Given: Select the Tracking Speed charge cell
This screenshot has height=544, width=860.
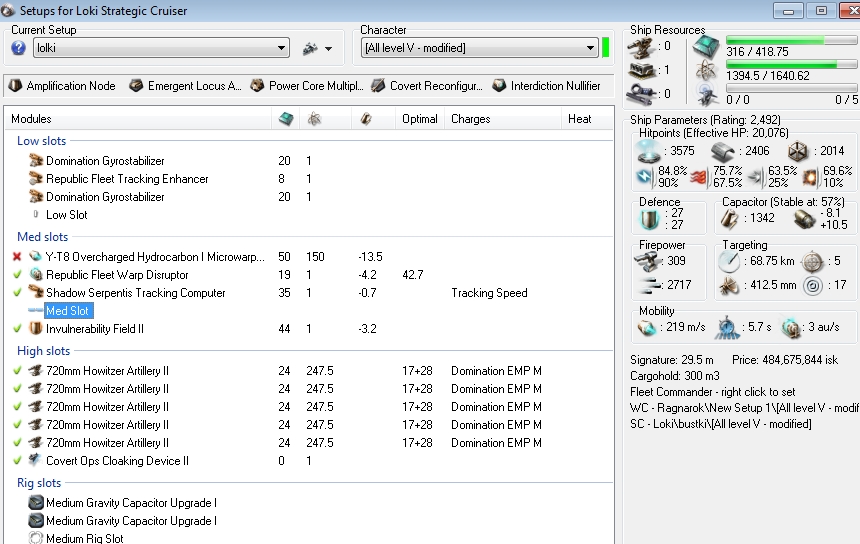Looking at the screenshot, I should pyautogui.click(x=489, y=293).
